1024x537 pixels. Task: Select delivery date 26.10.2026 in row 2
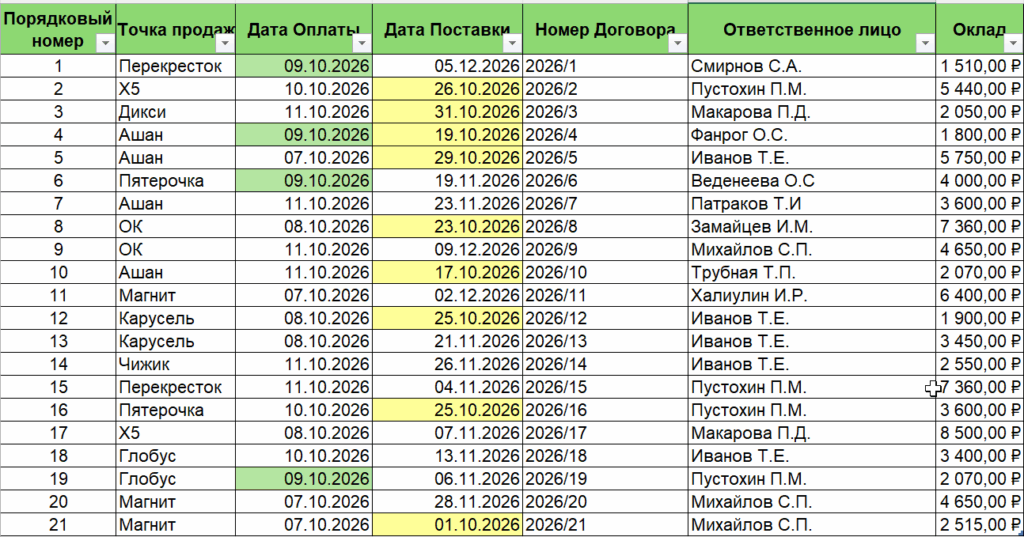point(448,89)
